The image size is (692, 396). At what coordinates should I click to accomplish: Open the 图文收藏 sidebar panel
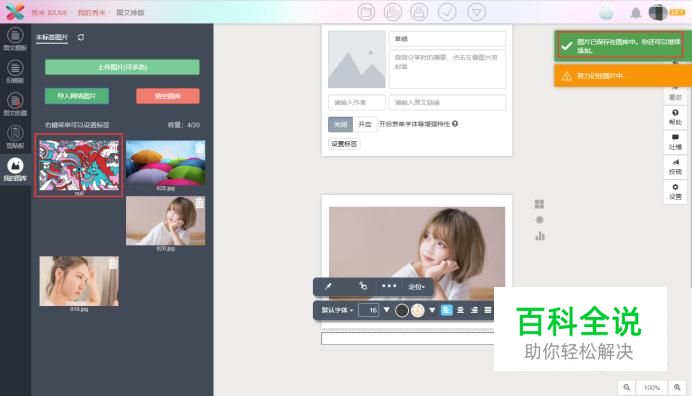point(15,104)
